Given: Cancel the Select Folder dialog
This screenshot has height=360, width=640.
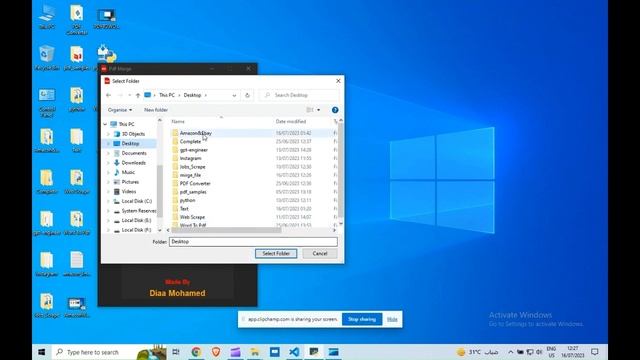Looking at the screenshot, I should point(320,253).
